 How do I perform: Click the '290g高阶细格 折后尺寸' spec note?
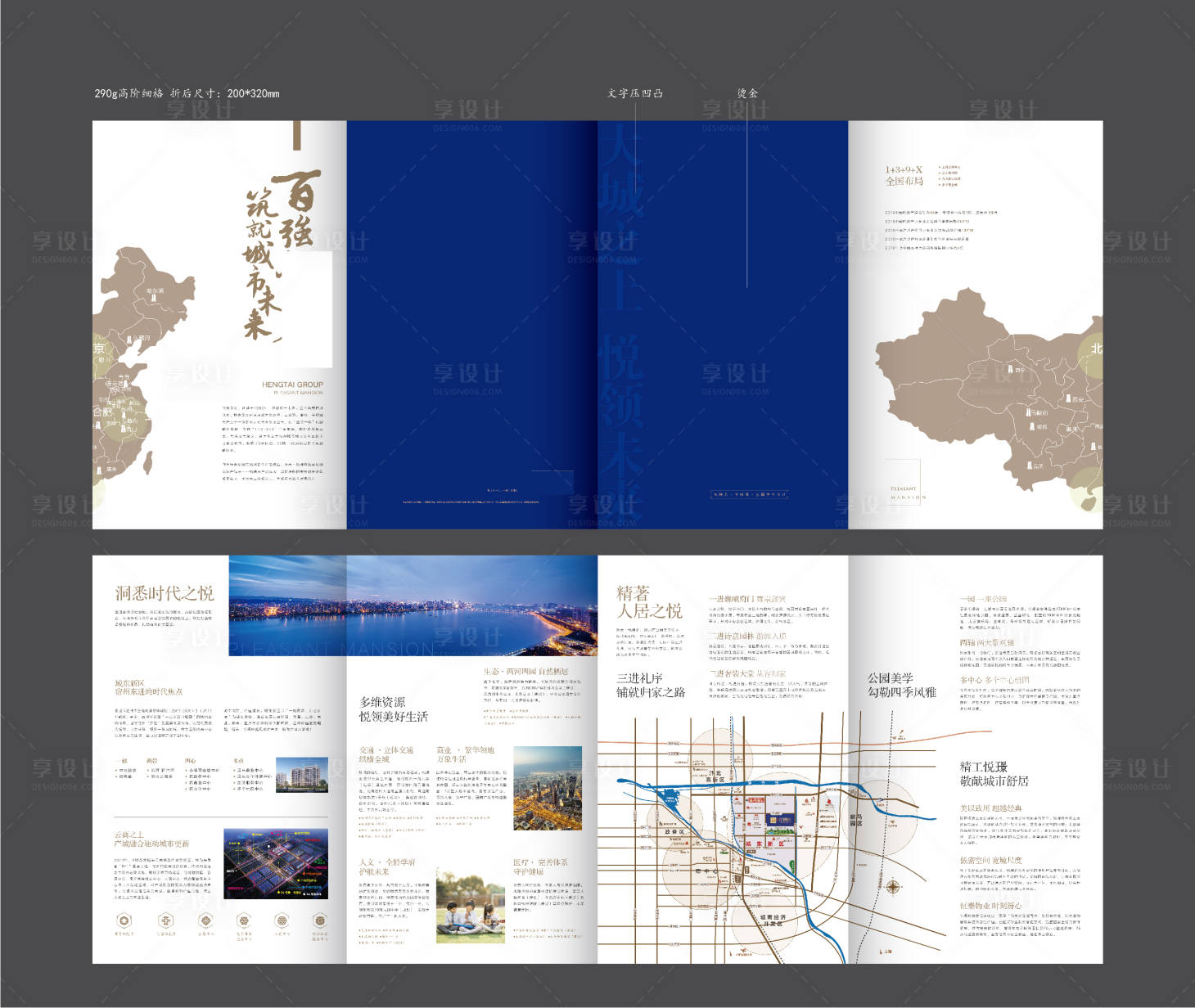pyautogui.click(x=187, y=93)
